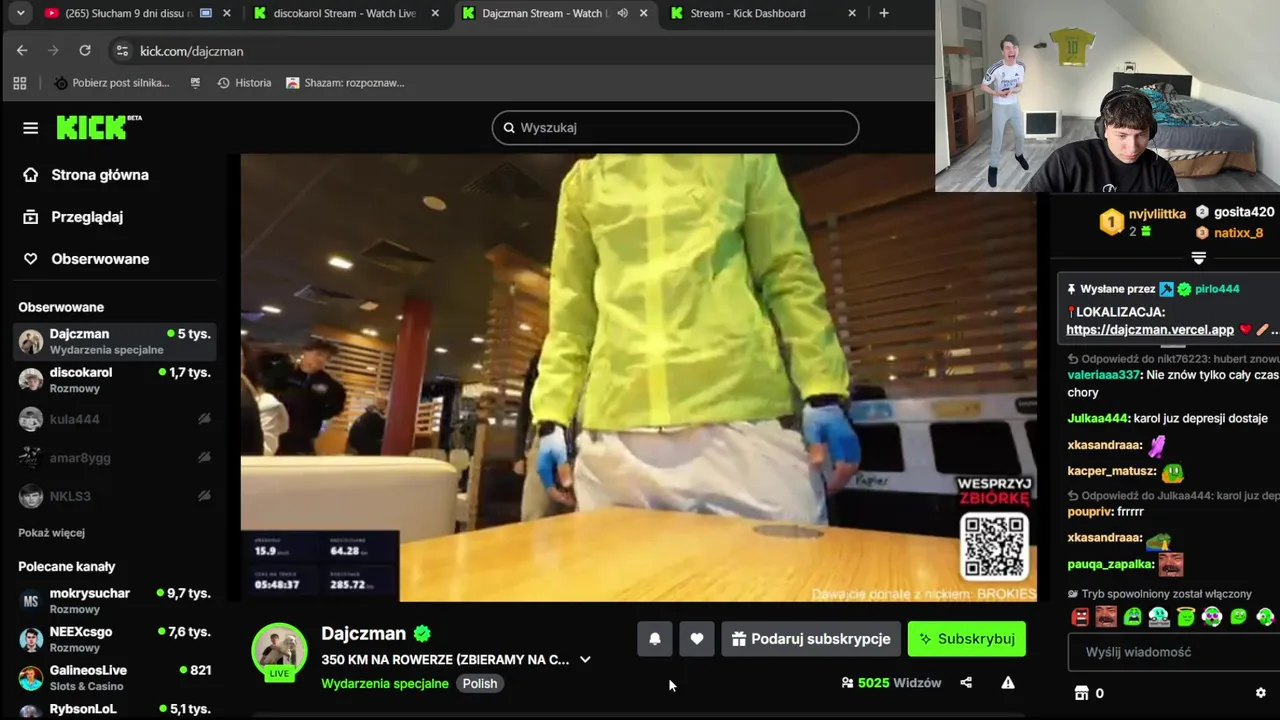
Task: Click the share stream icon
Action: 966,683
